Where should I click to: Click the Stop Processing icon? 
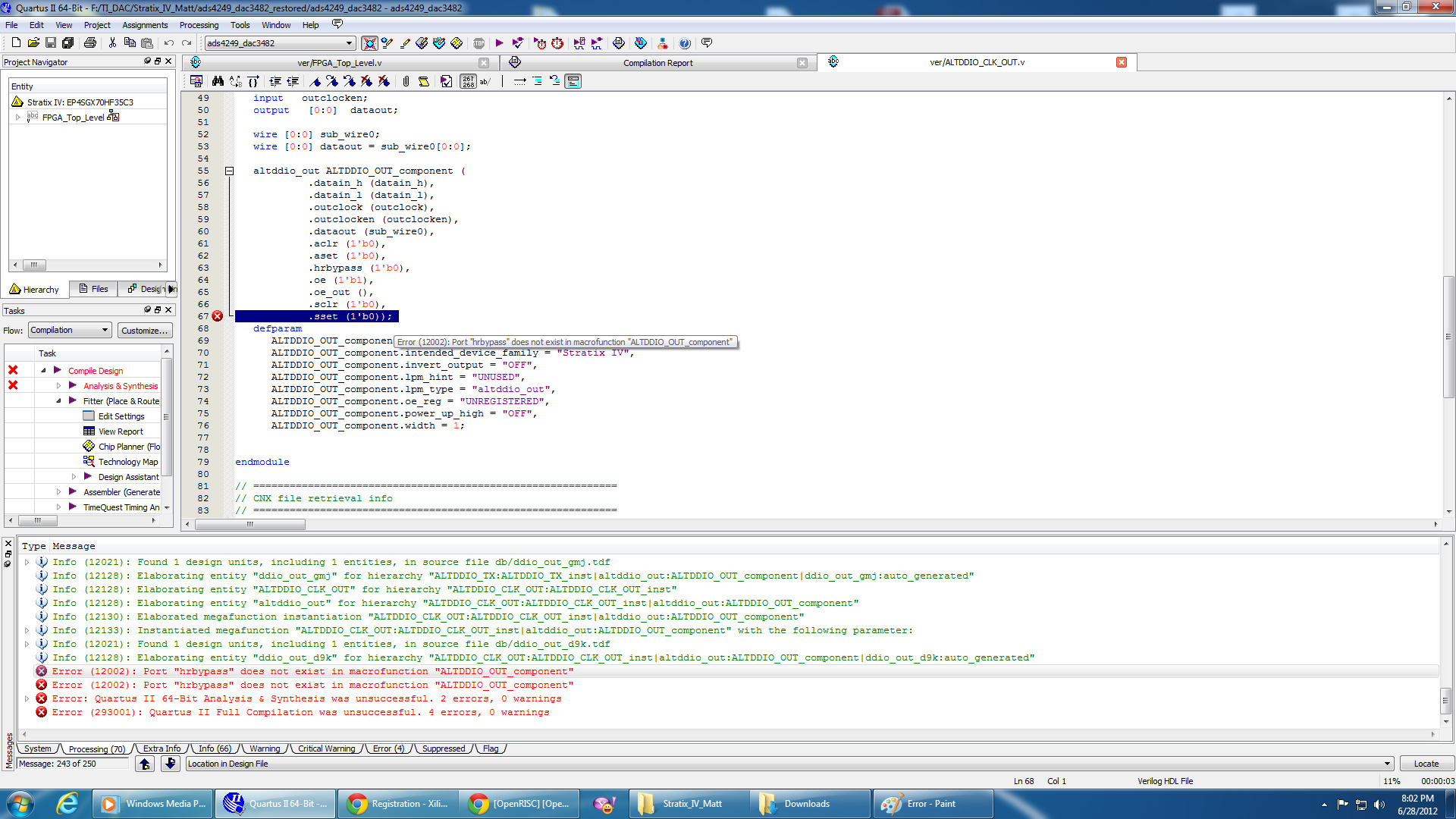point(479,43)
